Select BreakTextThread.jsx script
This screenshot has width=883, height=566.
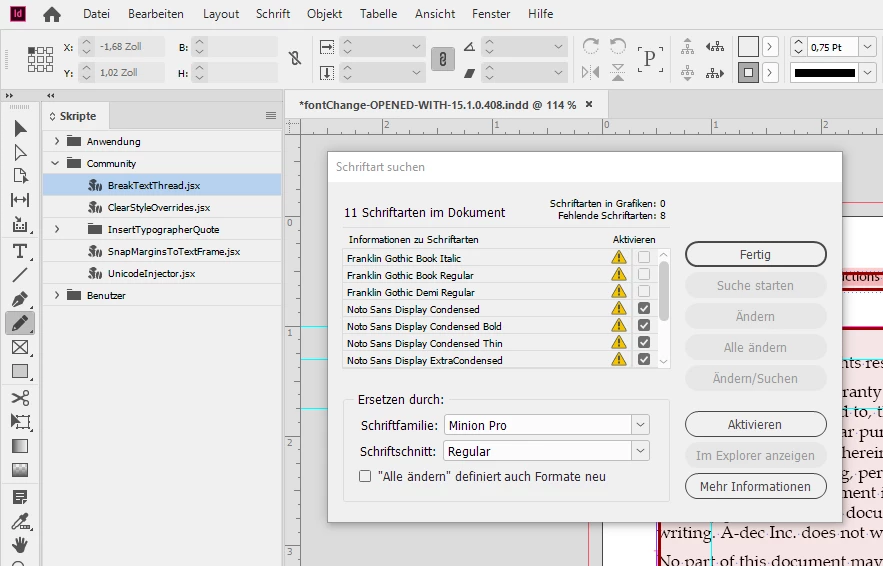(162, 185)
